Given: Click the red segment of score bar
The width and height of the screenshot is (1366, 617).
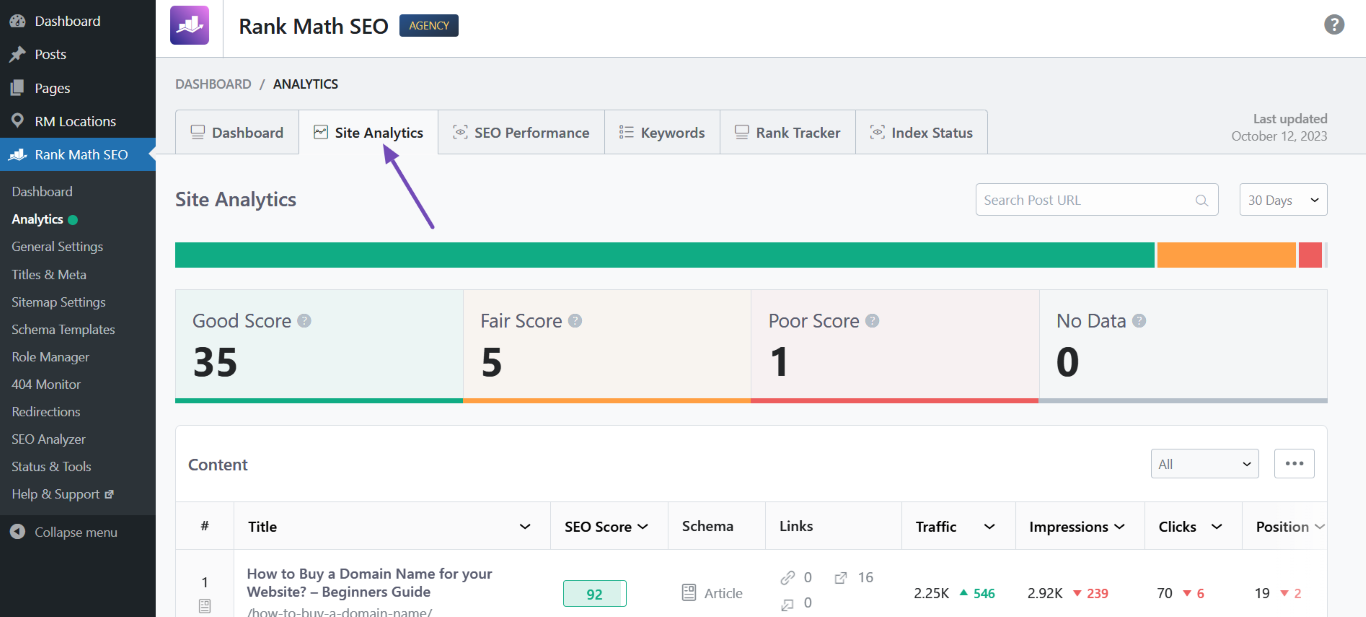Looking at the screenshot, I should coord(1310,255).
